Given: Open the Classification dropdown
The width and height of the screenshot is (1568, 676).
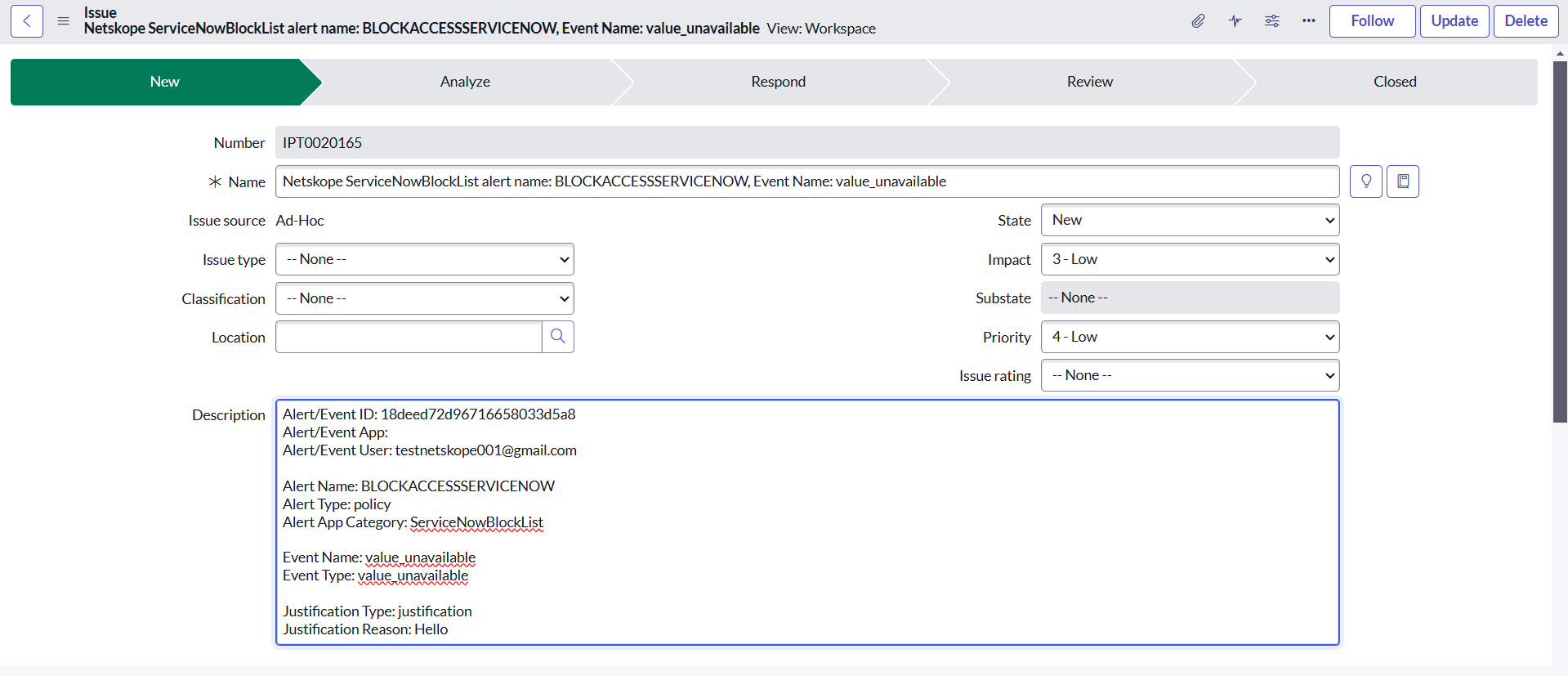Looking at the screenshot, I should coord(425,298).
